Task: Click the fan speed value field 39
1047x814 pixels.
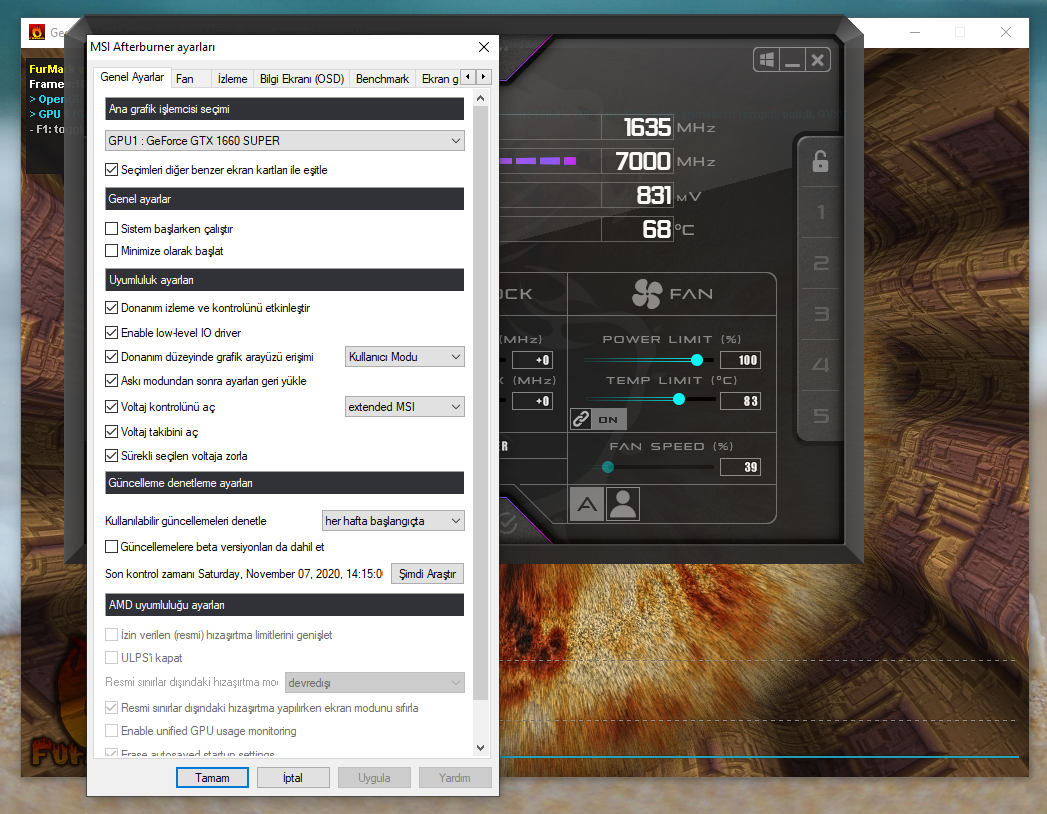Action: click(x=741, y=467)
